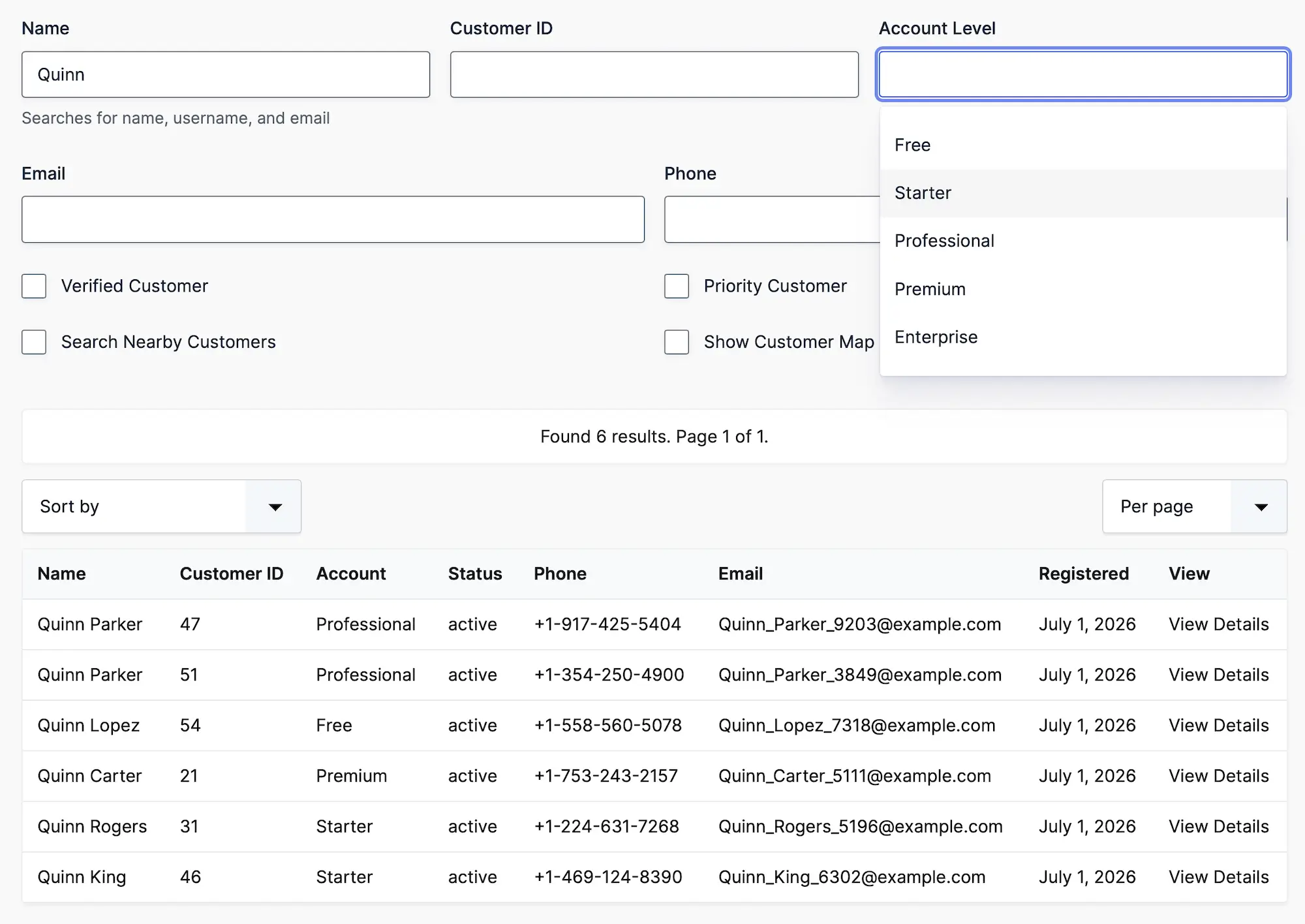Choose Enterprise from the account level list
Image resolution: width=1305 pixels, height=924 pixels.
pyautogui.click(x=1083, y=337)
